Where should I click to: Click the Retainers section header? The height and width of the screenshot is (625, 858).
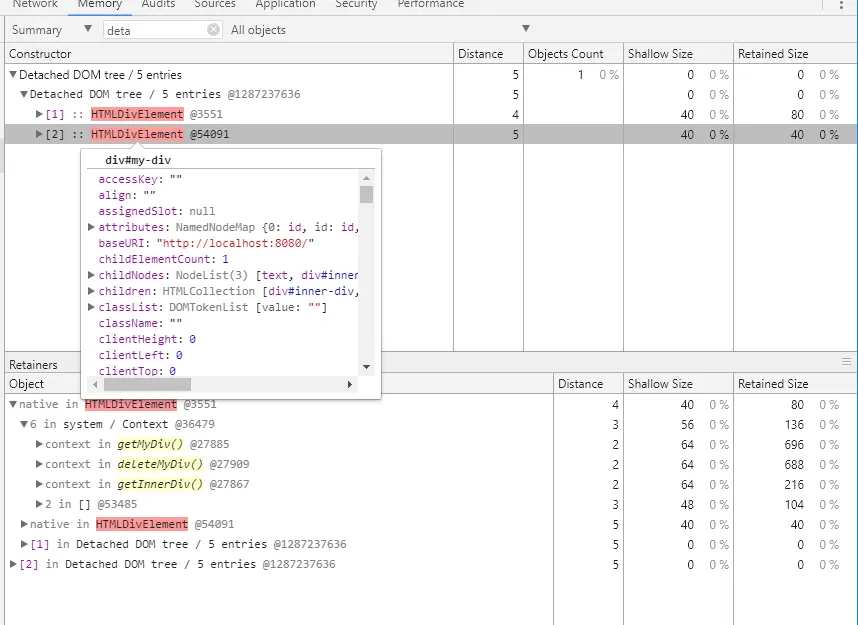(33, 364)
